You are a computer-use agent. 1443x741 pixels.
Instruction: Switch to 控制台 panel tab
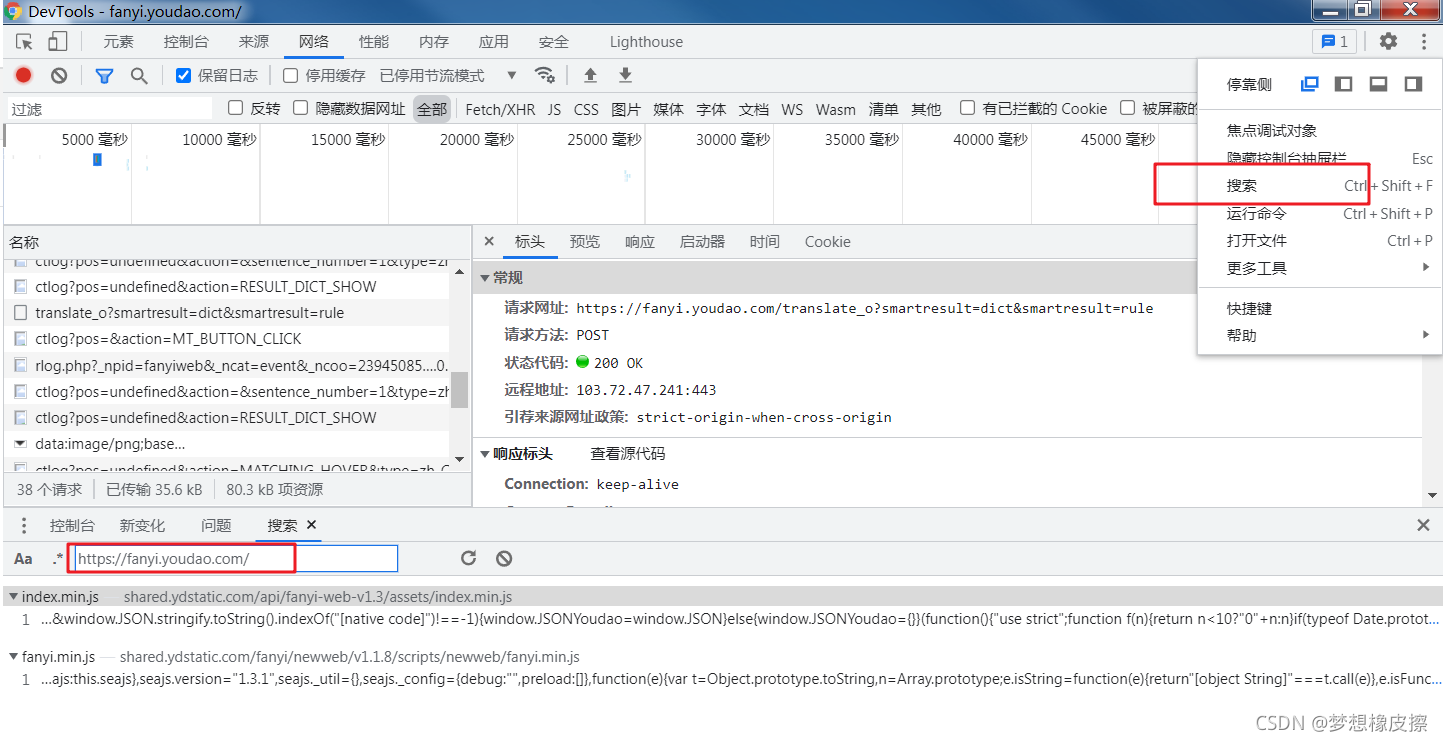186,42
